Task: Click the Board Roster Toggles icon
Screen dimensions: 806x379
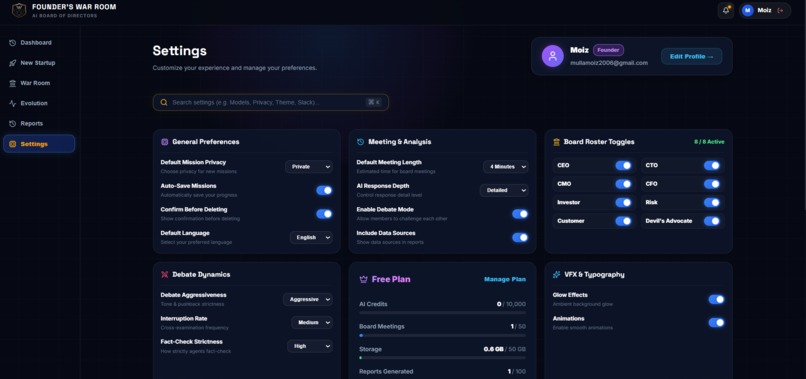Action: [556, 142]
